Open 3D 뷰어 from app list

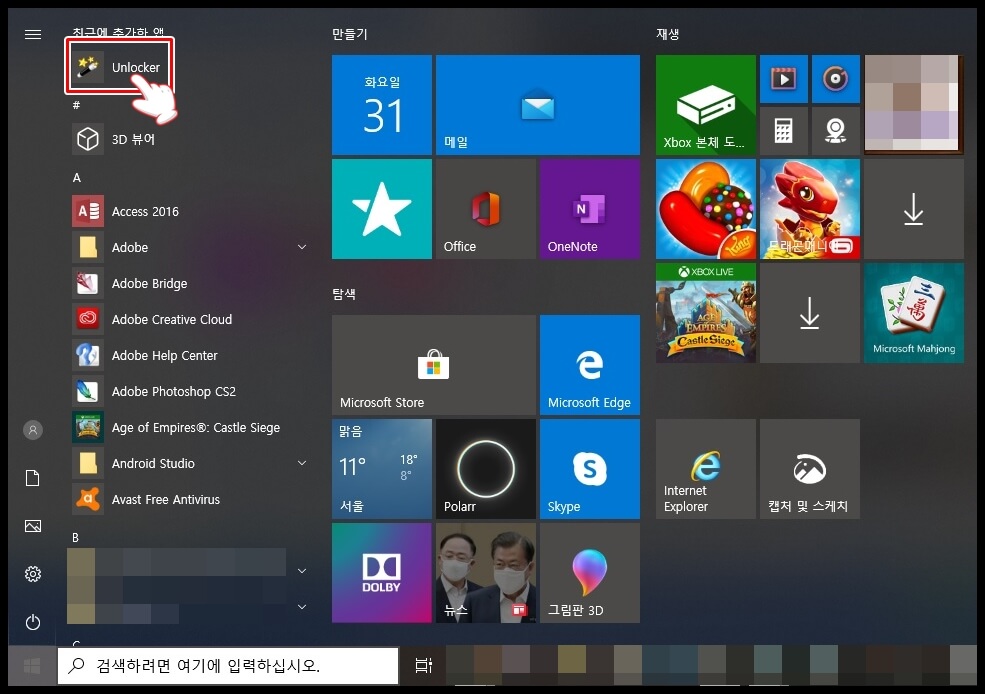point(188,139)
